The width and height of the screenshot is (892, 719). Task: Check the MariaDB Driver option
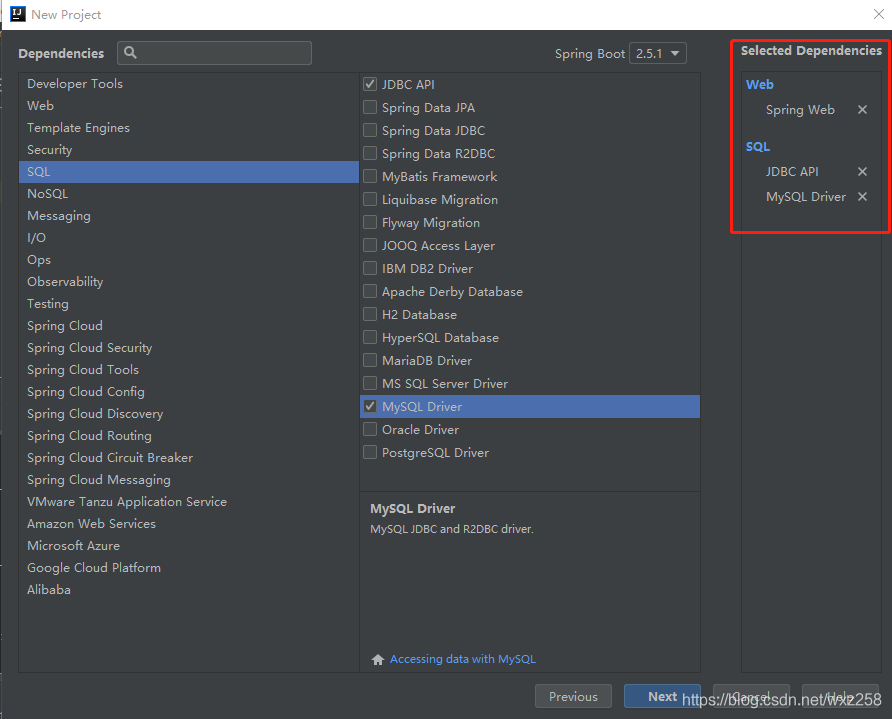click(x=369, y=360)
